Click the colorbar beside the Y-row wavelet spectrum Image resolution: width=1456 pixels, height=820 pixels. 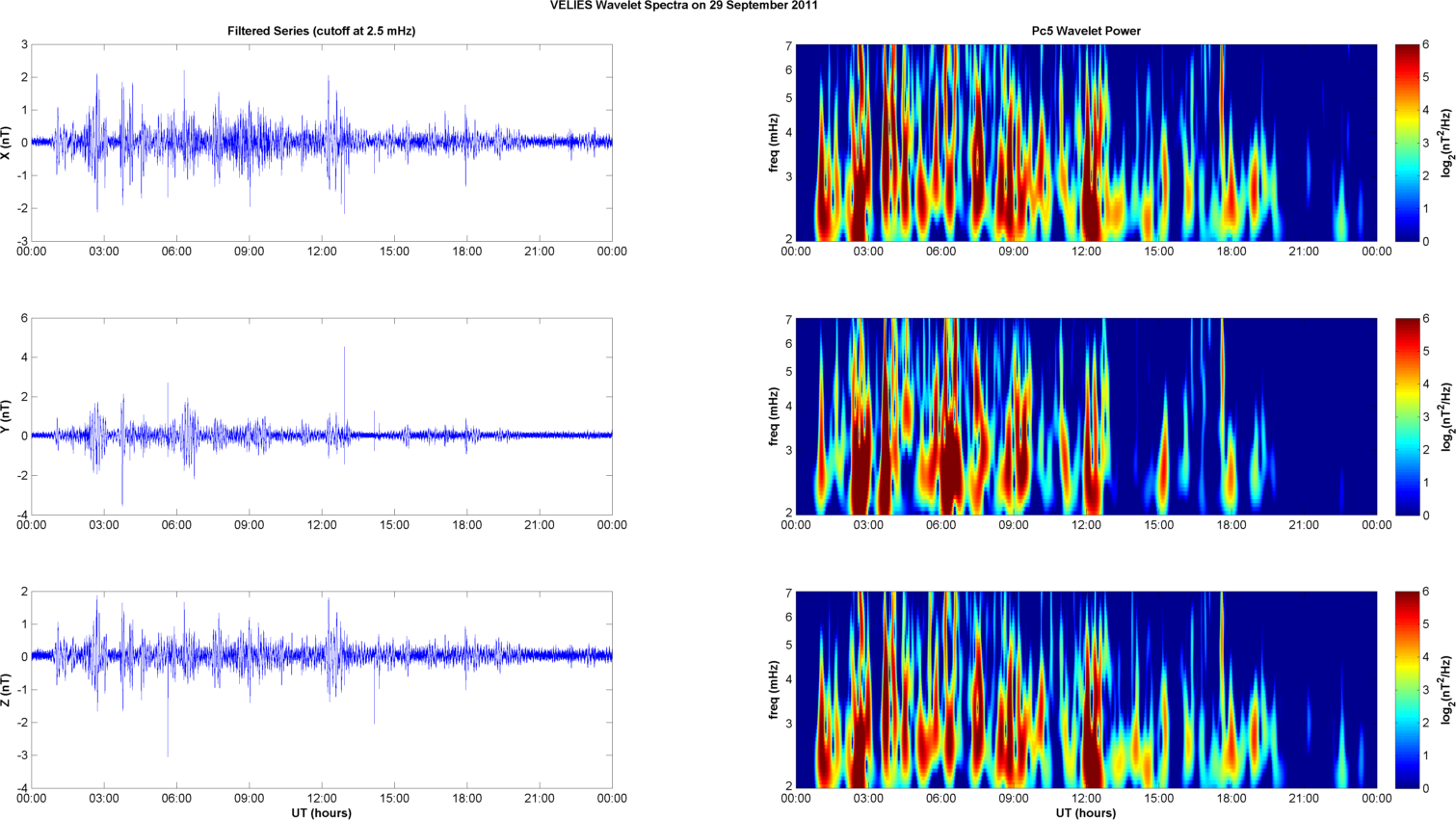1407,416
